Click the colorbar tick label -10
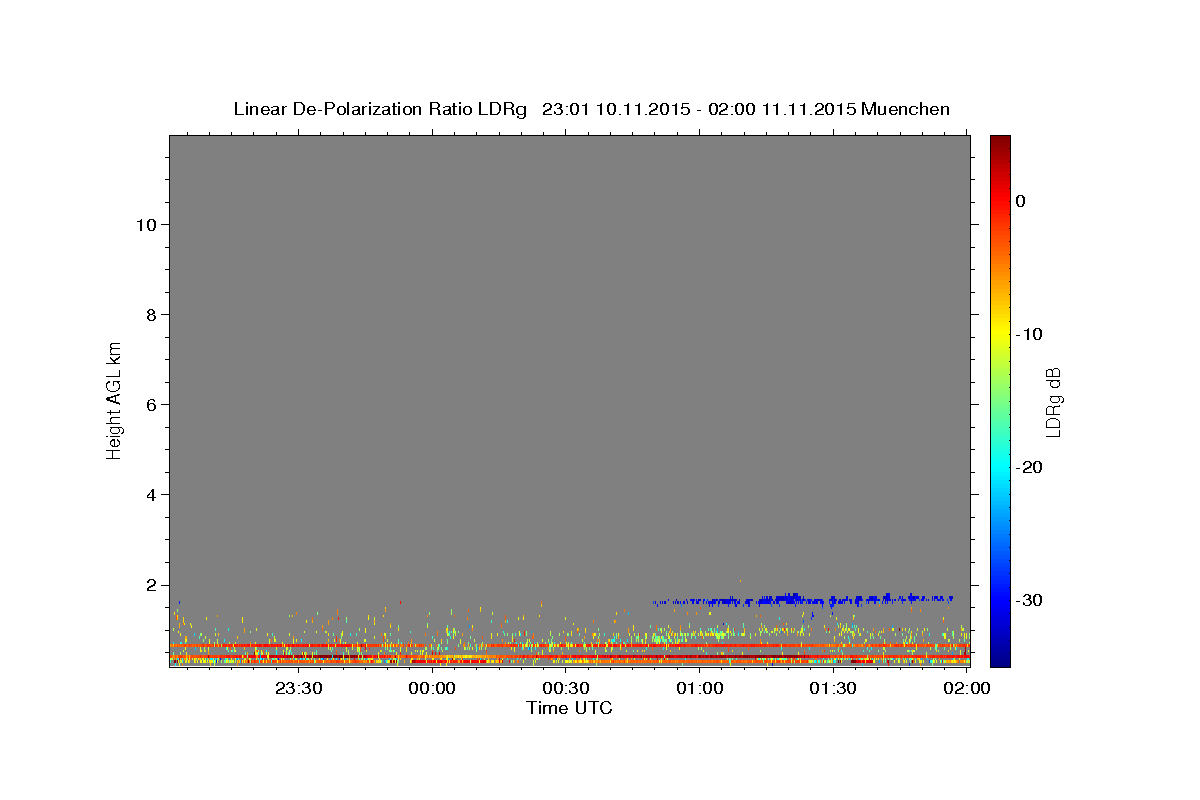This screenshot has width=1200, height=800. (1028, 334)
